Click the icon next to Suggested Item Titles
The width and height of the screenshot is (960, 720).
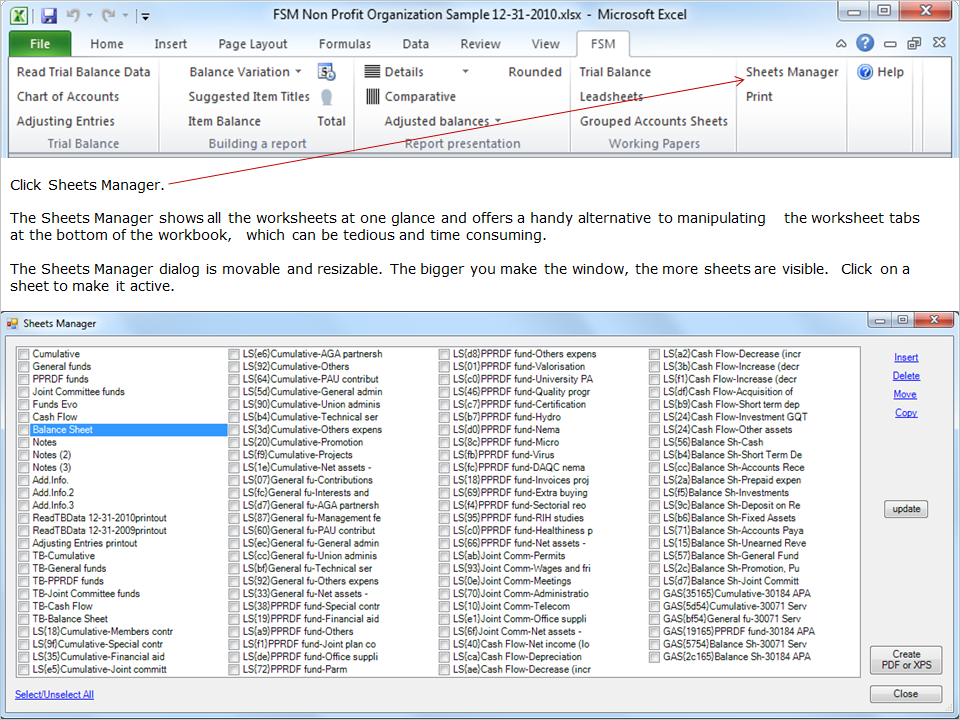pyautogui.click(x=327, y=97)
